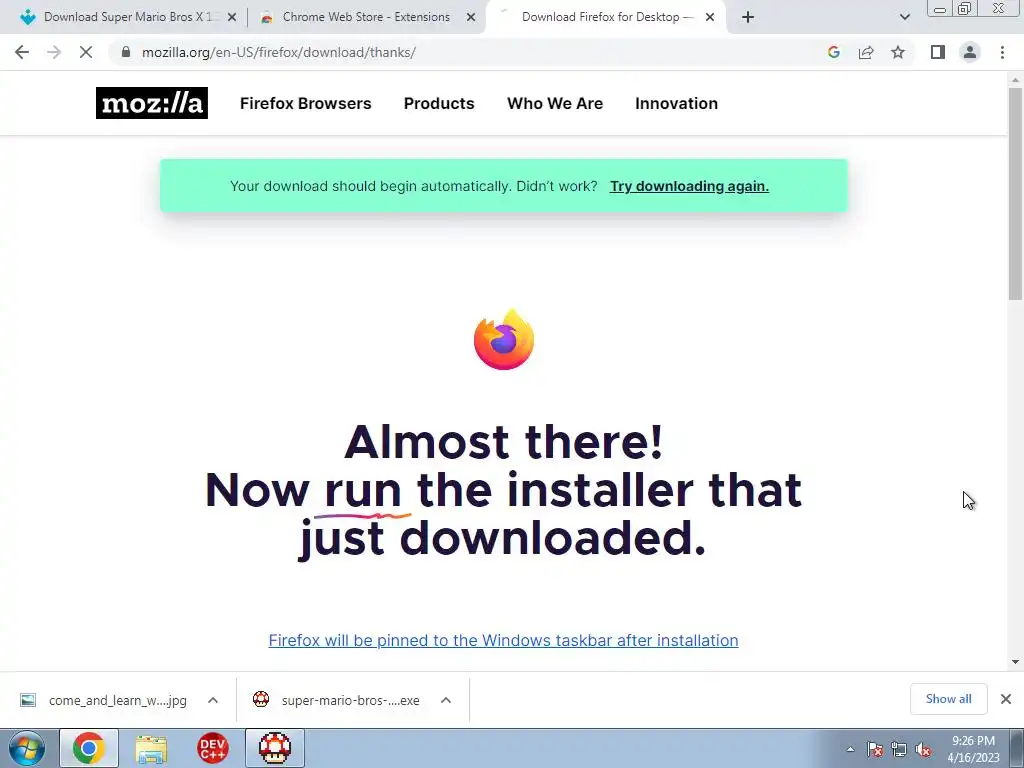The height and width of the screenshot is (768, 1024).
Task: Open the Windows Start menu
Action: pyautogui.click(x=27, y=748)
